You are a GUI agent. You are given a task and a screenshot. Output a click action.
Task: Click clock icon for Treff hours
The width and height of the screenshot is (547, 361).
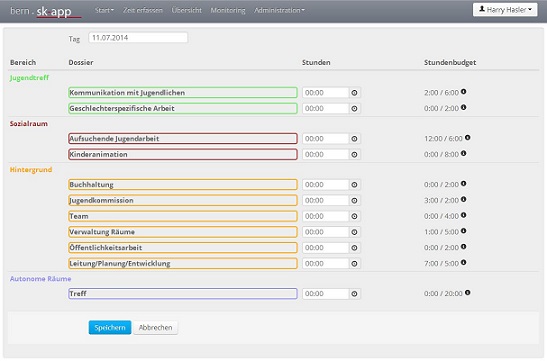354,294
